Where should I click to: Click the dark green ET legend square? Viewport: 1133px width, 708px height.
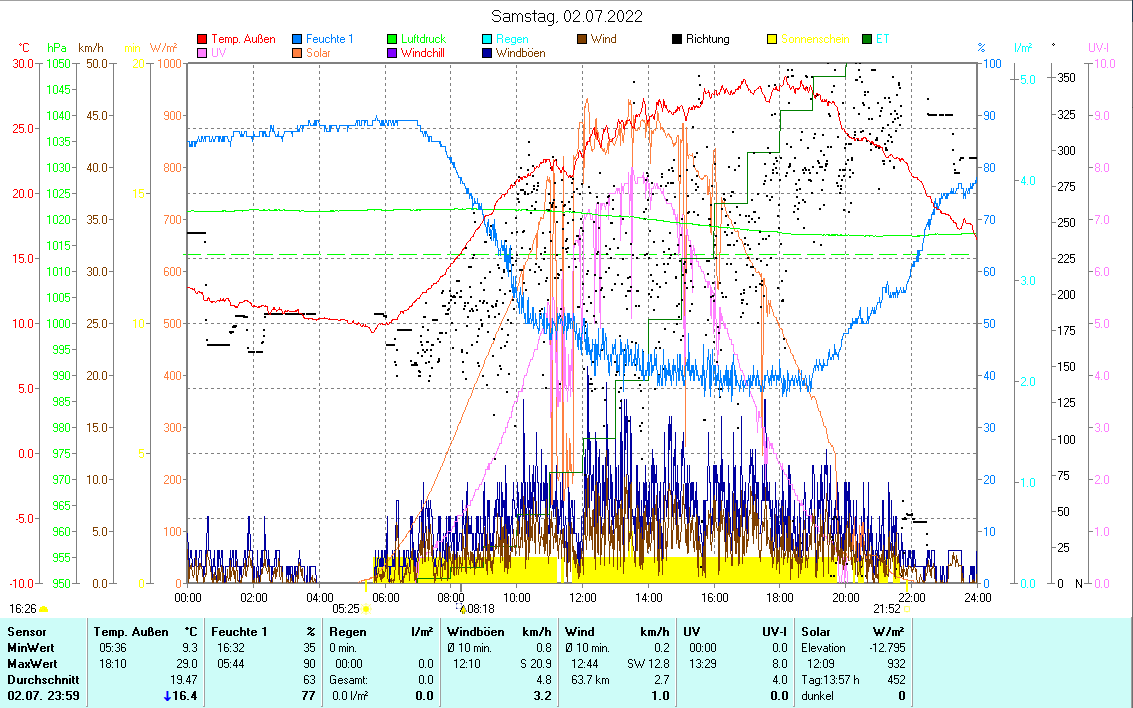(866, 40)
